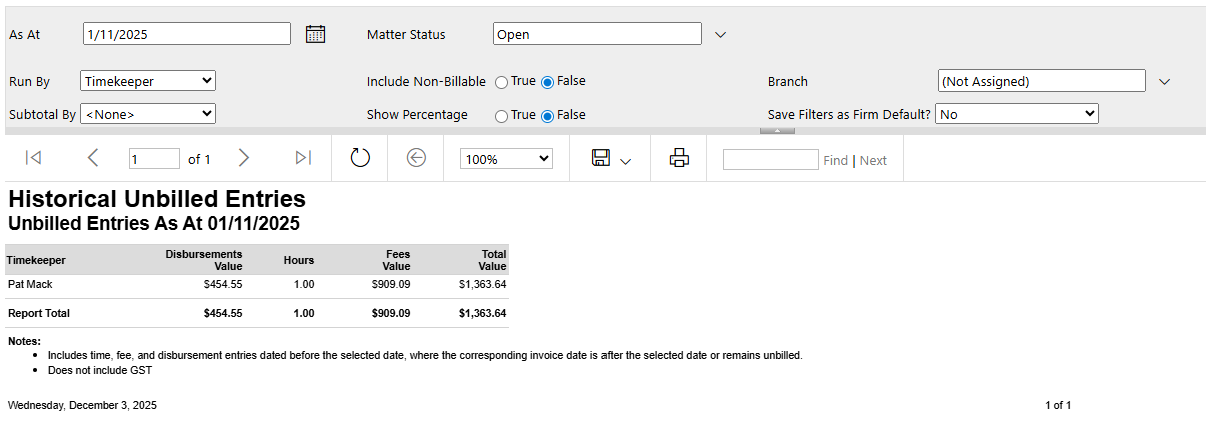Open the As At calendar date picker
1206x426 pixels.
click(315, 34)
